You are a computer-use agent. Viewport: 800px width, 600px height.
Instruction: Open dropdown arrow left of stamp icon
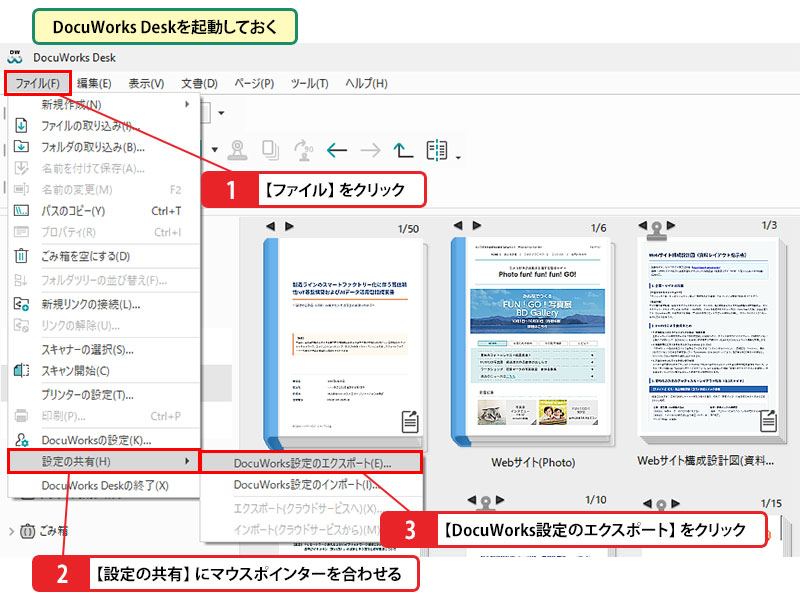[215, 149]
